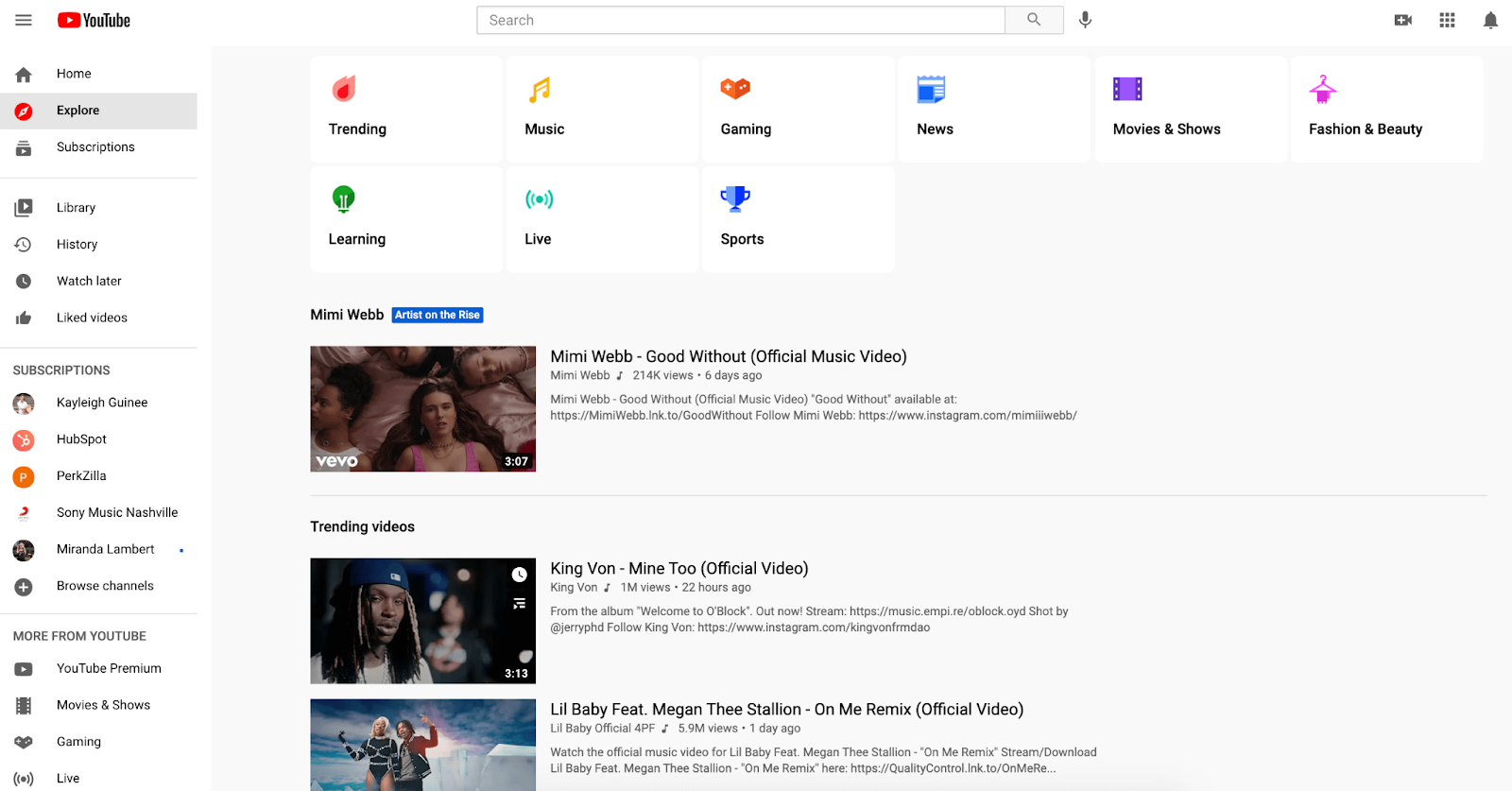The height and width of the screenshot is (791, 1512).
Task: Click the YouTube logo
Action: click(94, 20)
